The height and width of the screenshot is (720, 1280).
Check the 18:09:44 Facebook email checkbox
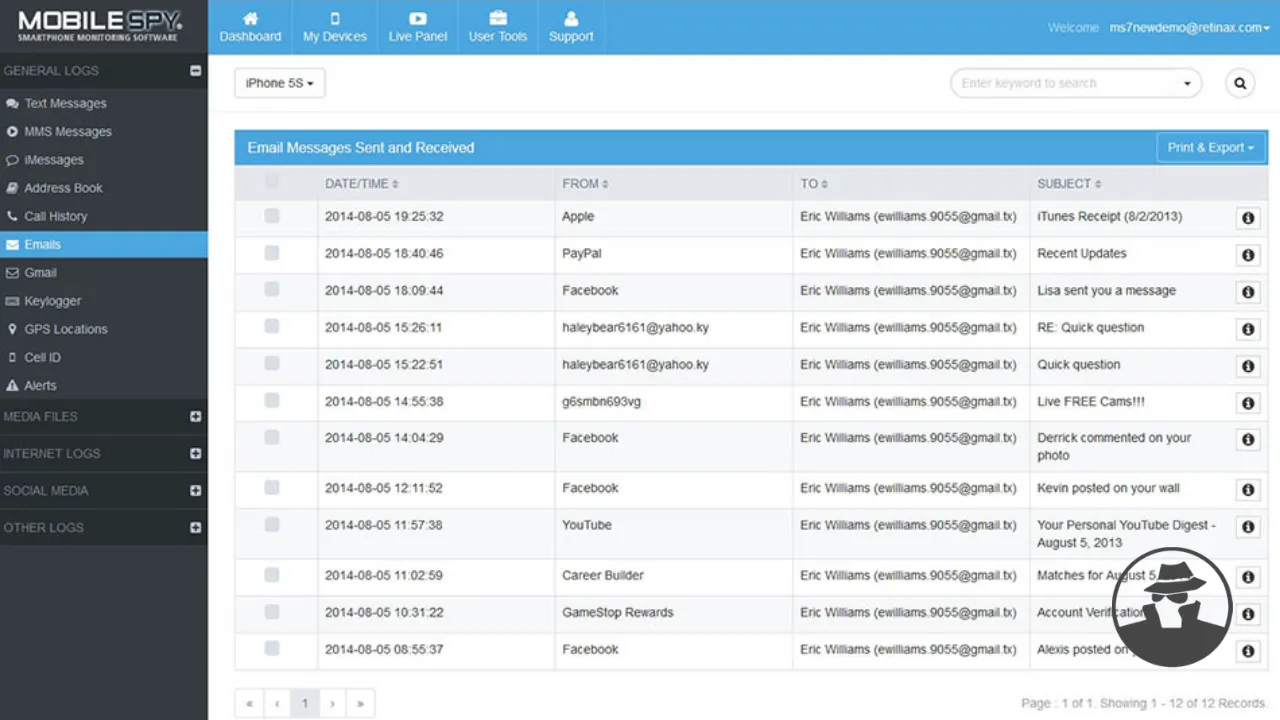(272, 290)
